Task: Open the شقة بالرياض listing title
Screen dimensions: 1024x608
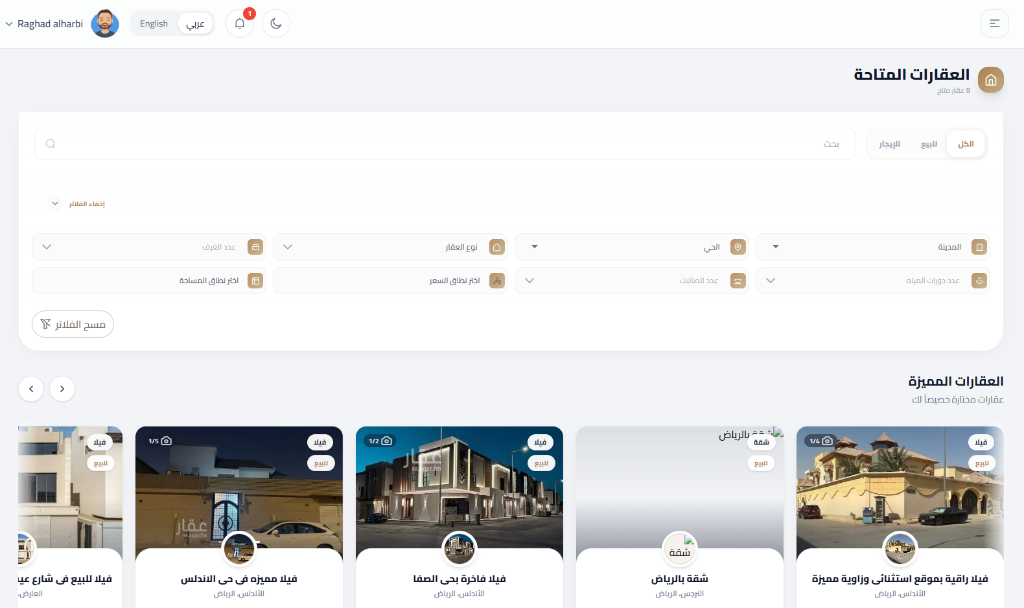Action: coord(679,579)
